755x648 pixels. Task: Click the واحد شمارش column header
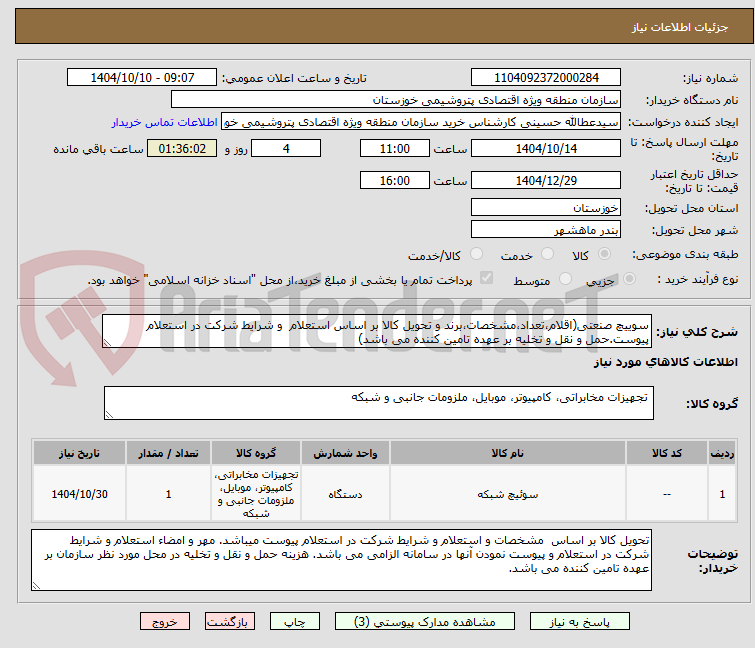(x=345, y=453)
